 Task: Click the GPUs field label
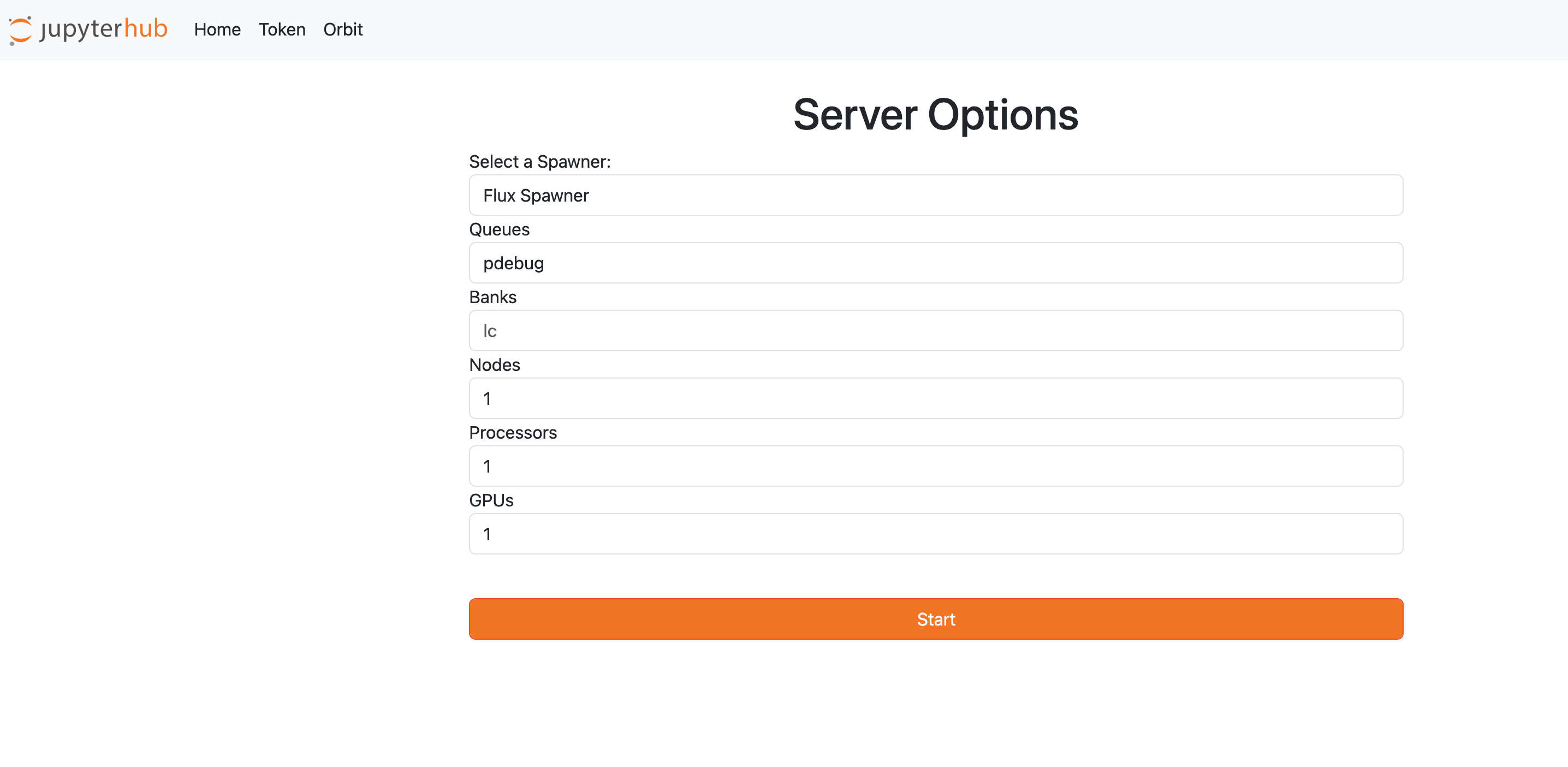(x=491, y=500)
